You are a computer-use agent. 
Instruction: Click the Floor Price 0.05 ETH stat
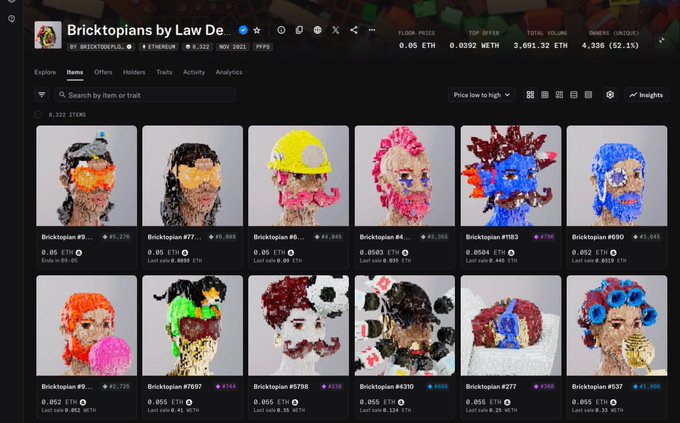[417, 40]
